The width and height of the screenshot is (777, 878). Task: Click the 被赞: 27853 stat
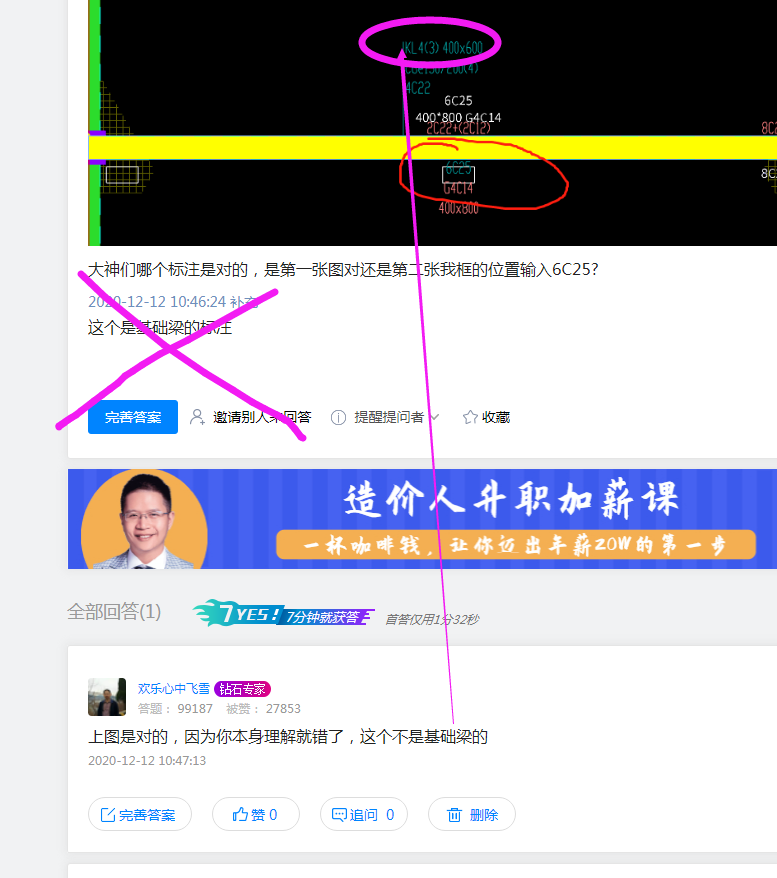coord(263,708)
